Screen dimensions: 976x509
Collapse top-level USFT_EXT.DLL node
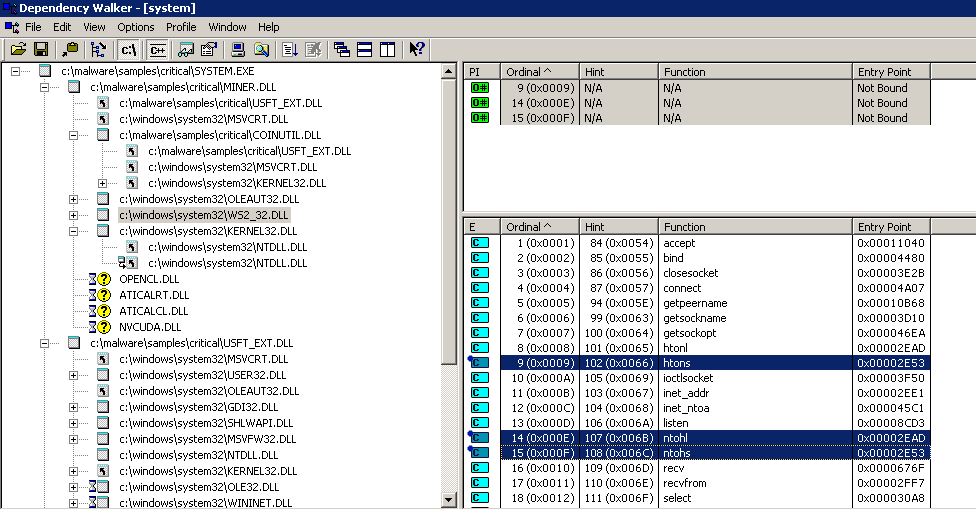pos(44,343)
